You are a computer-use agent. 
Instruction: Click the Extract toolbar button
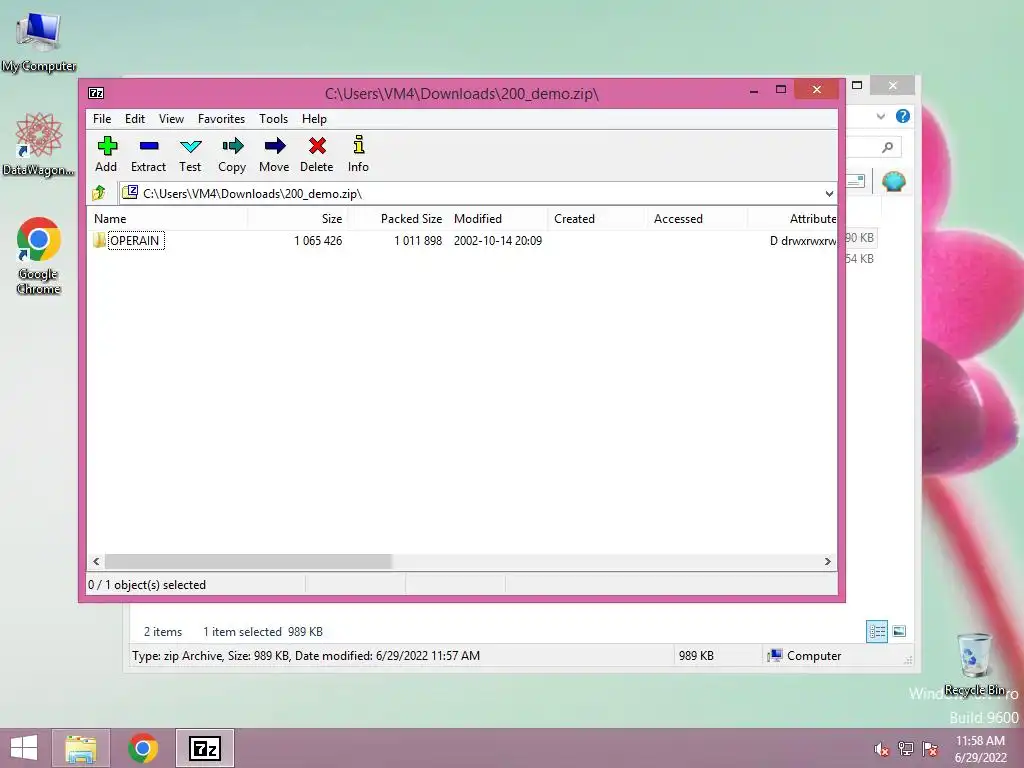pyautogui.click(x=148, y=154)
